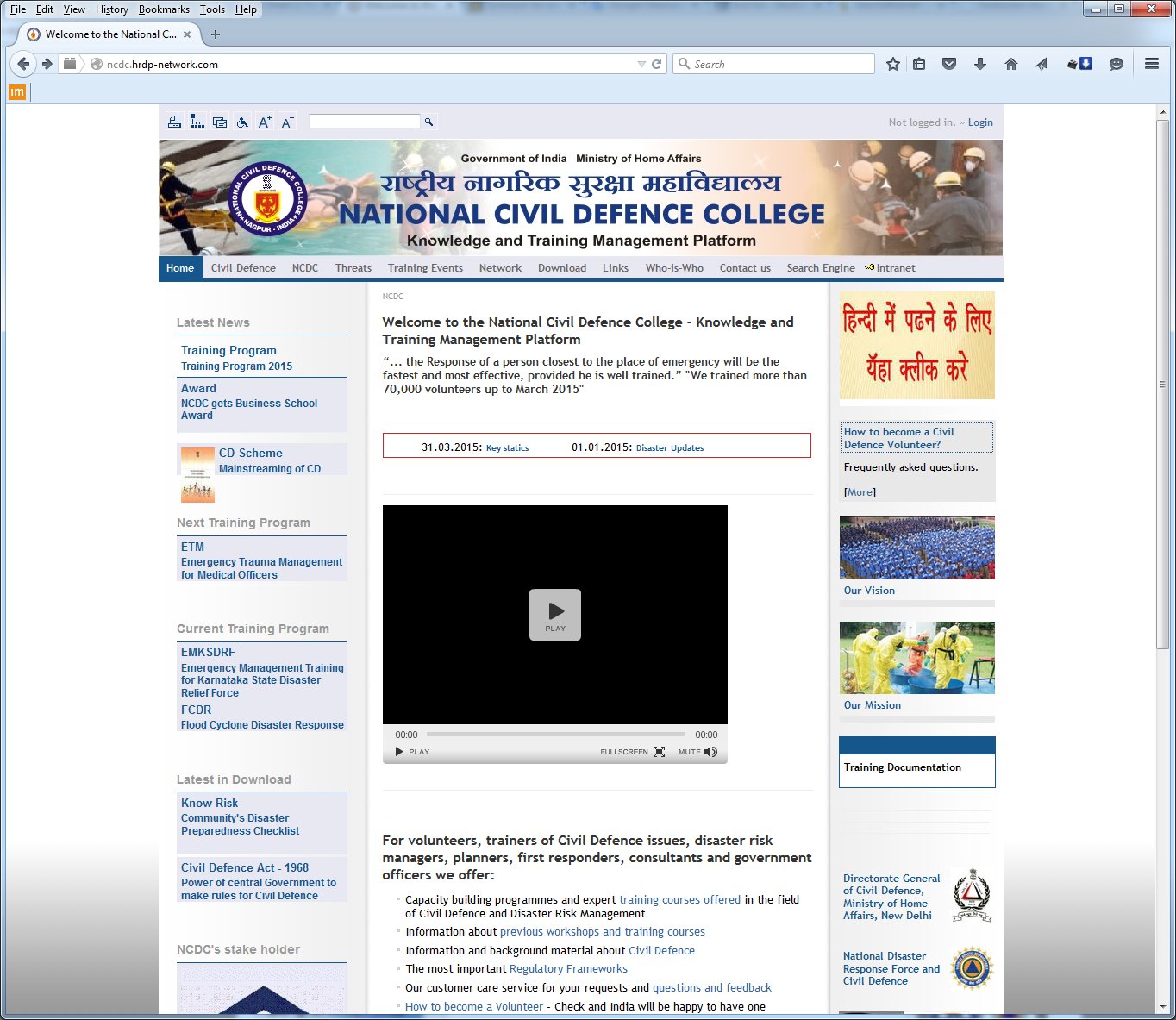The image size is (1176, 1020).
Task: Increase font size with A+ icon
Action: (265, 122)
